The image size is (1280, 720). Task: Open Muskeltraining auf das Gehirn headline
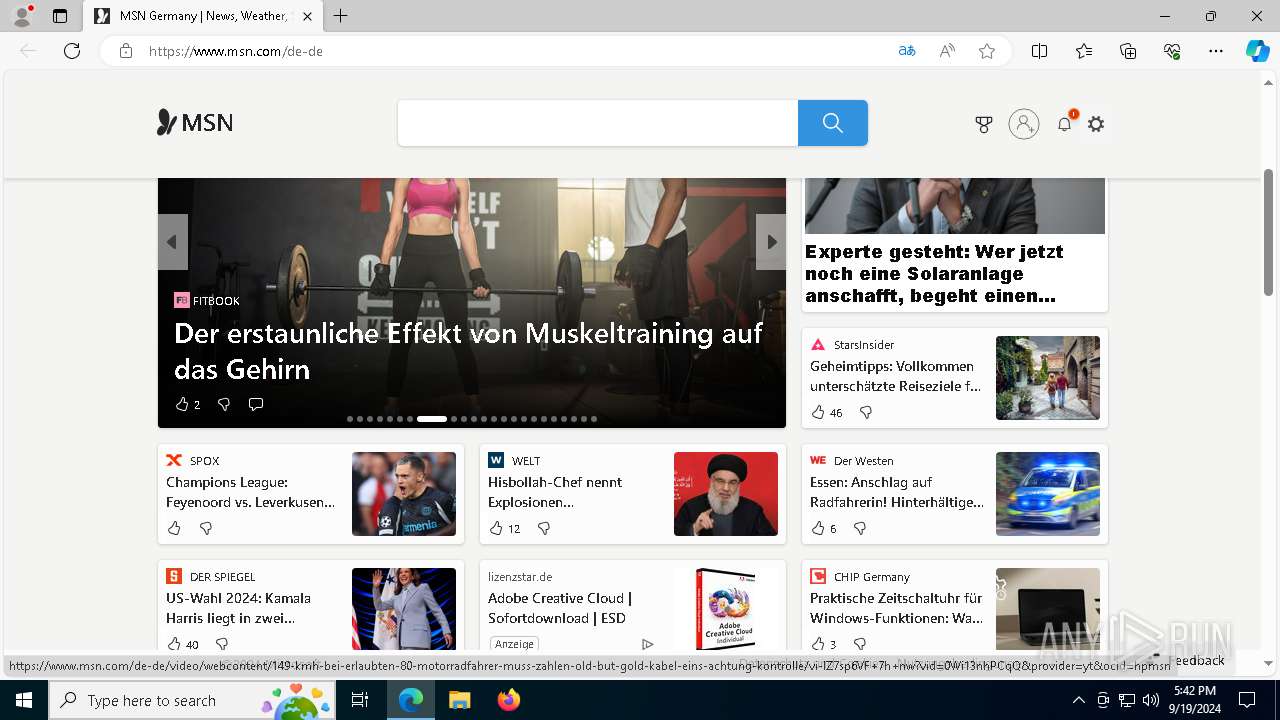tap(468, 351)
